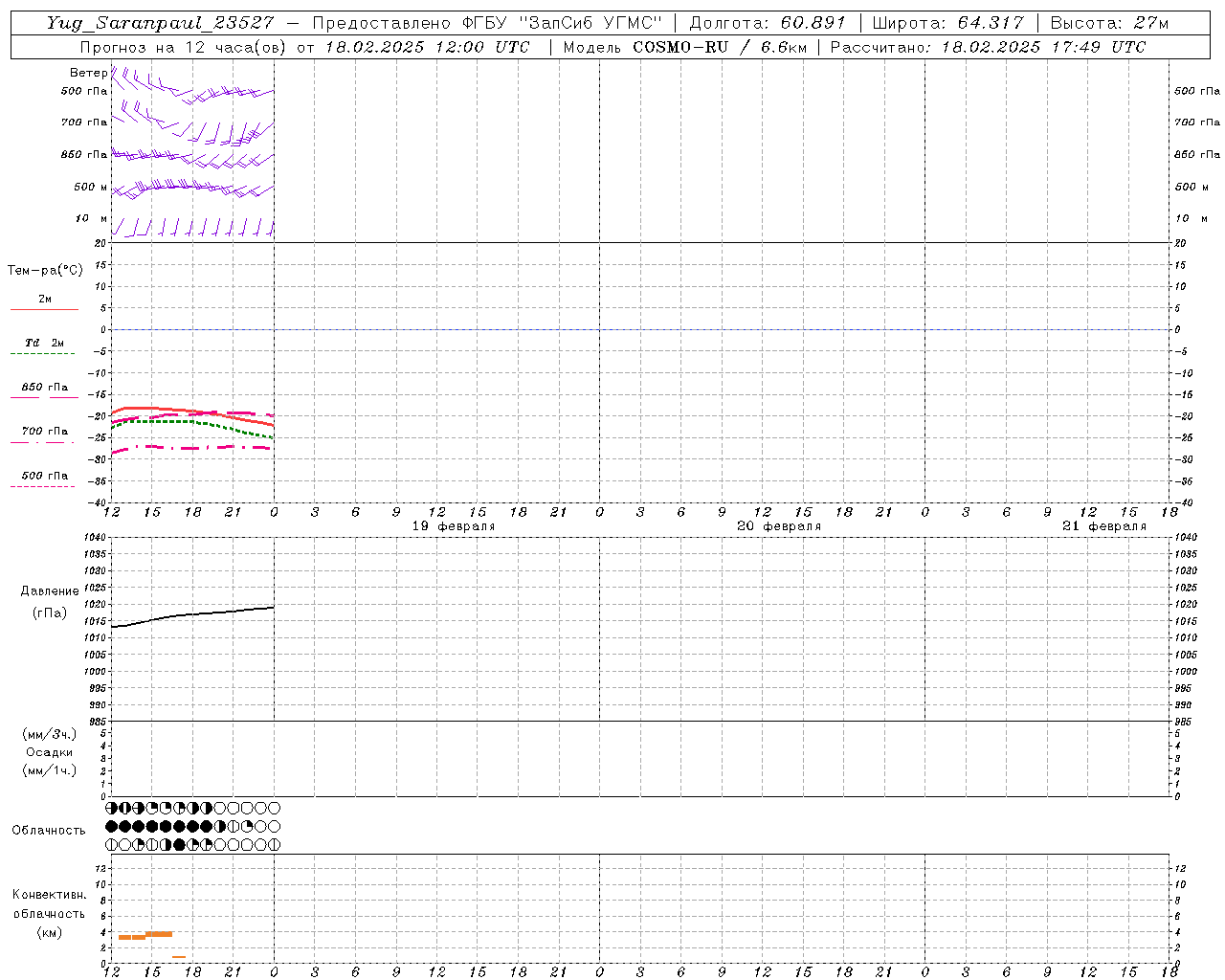Click the left '700 гПа' wind level label

pyautogui.click(x=84, y=122)
